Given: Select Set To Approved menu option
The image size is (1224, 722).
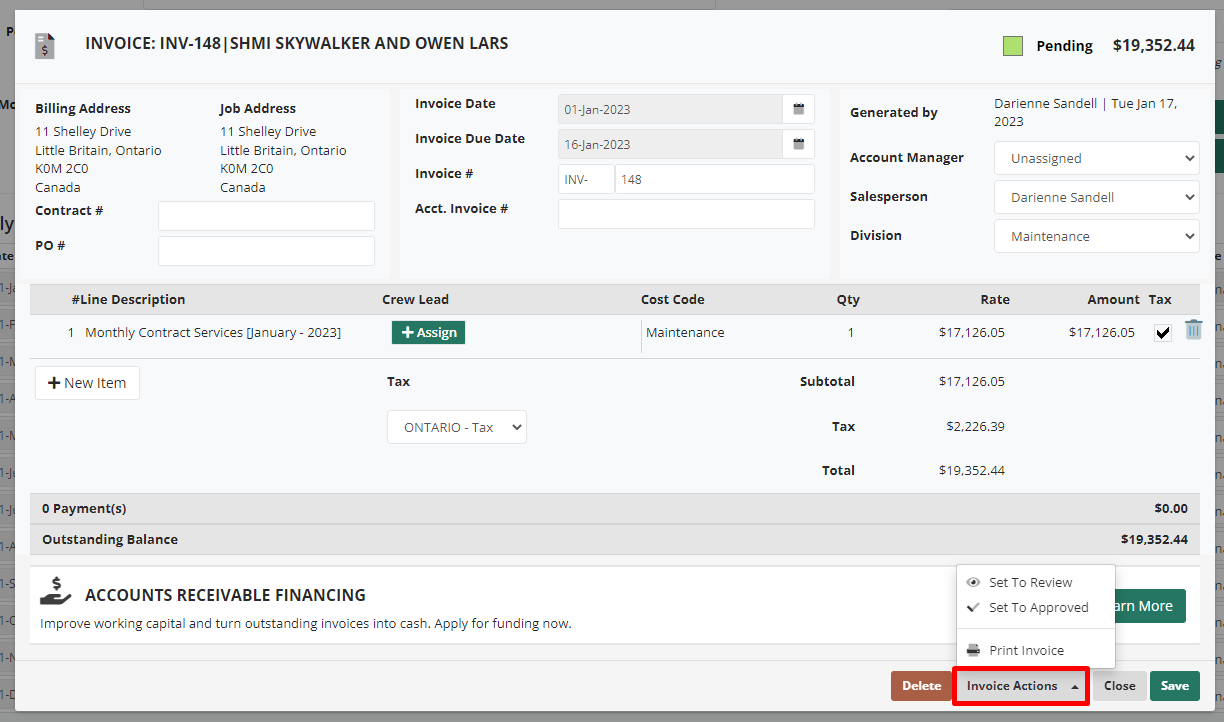Looking at the screenshot, I should pyautogui.click(x=1038, y=607).
